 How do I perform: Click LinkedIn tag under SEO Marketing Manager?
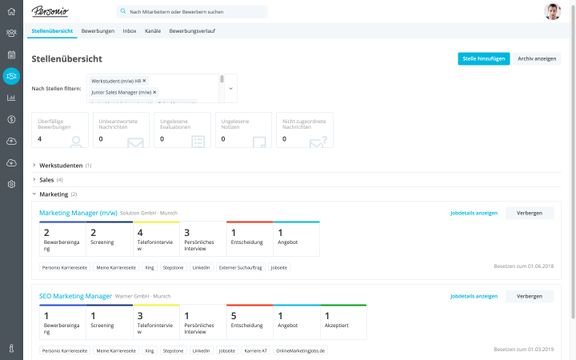pyautogui.click(x=201, y=350)
